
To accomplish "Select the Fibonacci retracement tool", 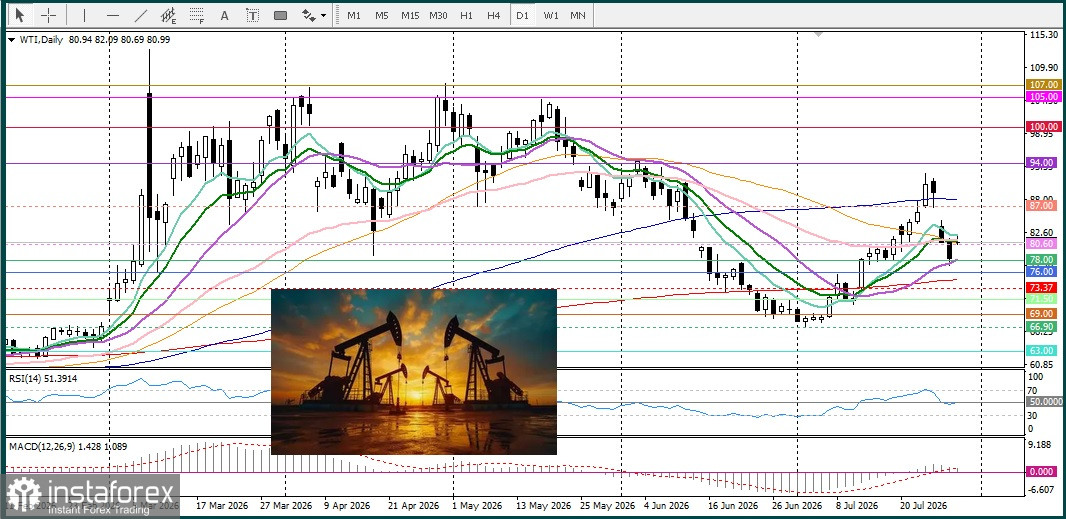I will coord(197,15).
